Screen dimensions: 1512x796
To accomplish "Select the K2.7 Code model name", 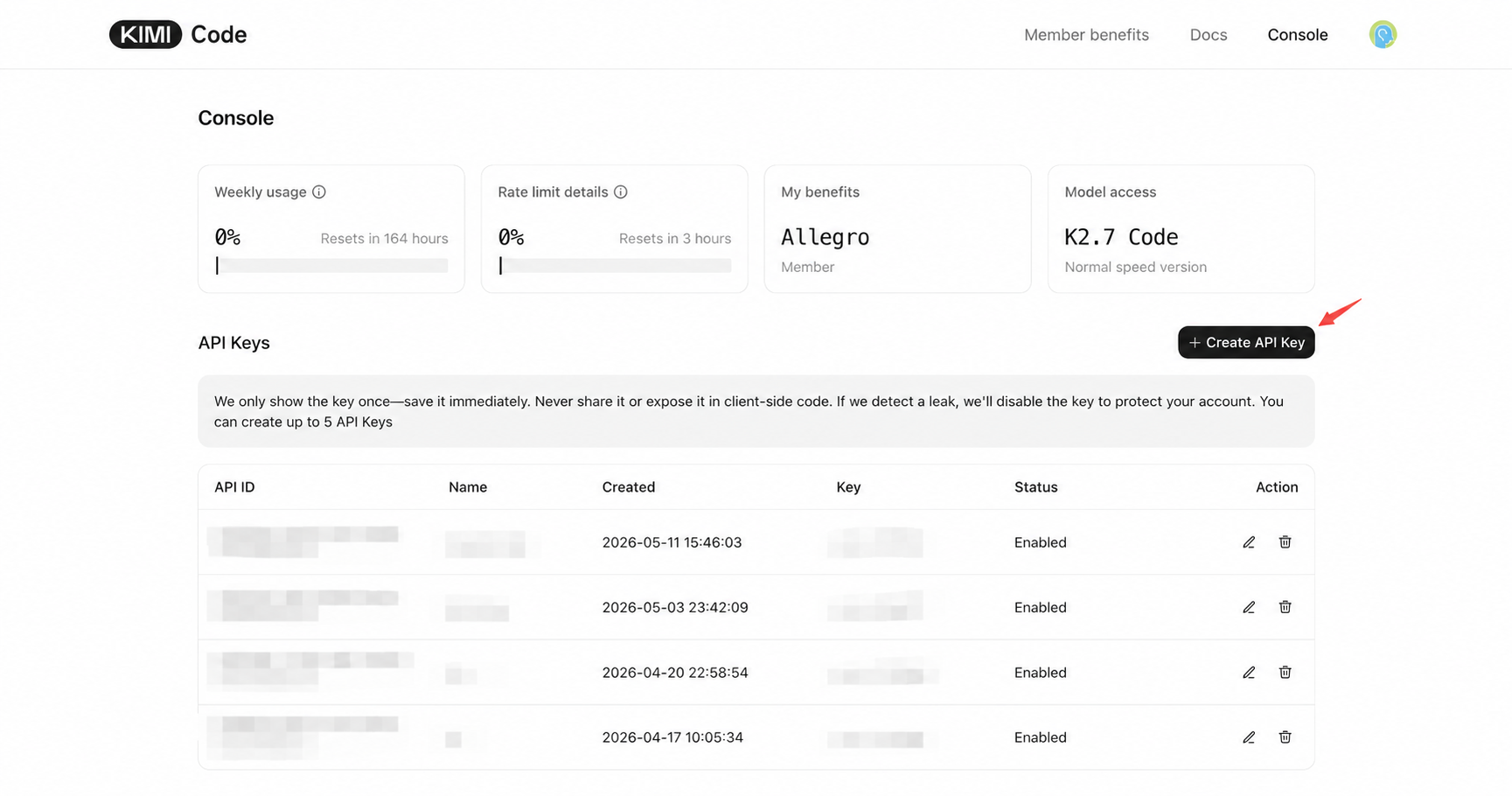I will (1121, 237).
